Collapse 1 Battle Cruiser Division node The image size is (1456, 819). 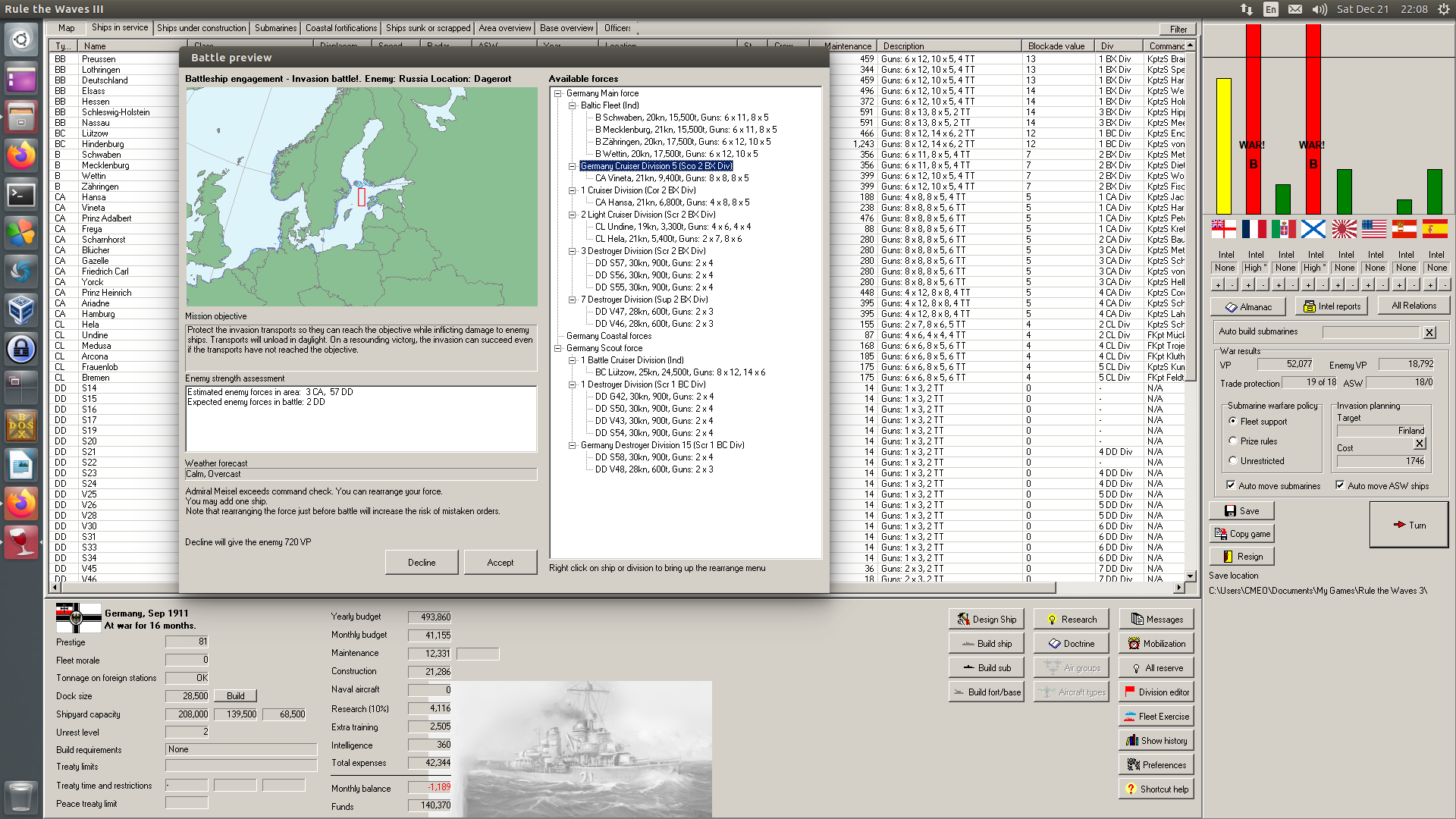coord(573,361)
